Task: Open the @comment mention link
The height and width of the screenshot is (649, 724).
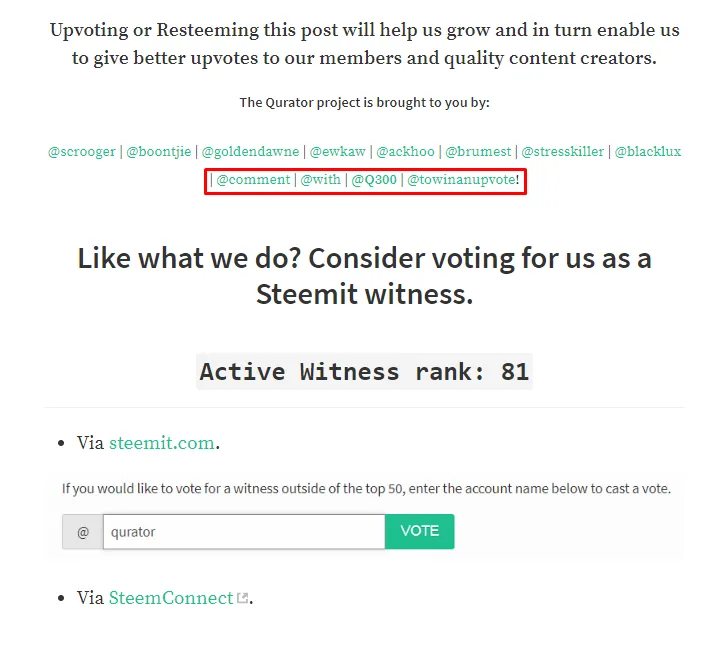Action: 253,180
